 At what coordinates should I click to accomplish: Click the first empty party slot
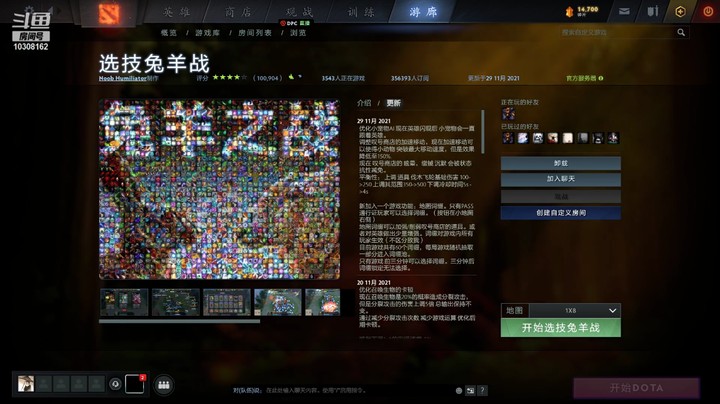point(44,384)
